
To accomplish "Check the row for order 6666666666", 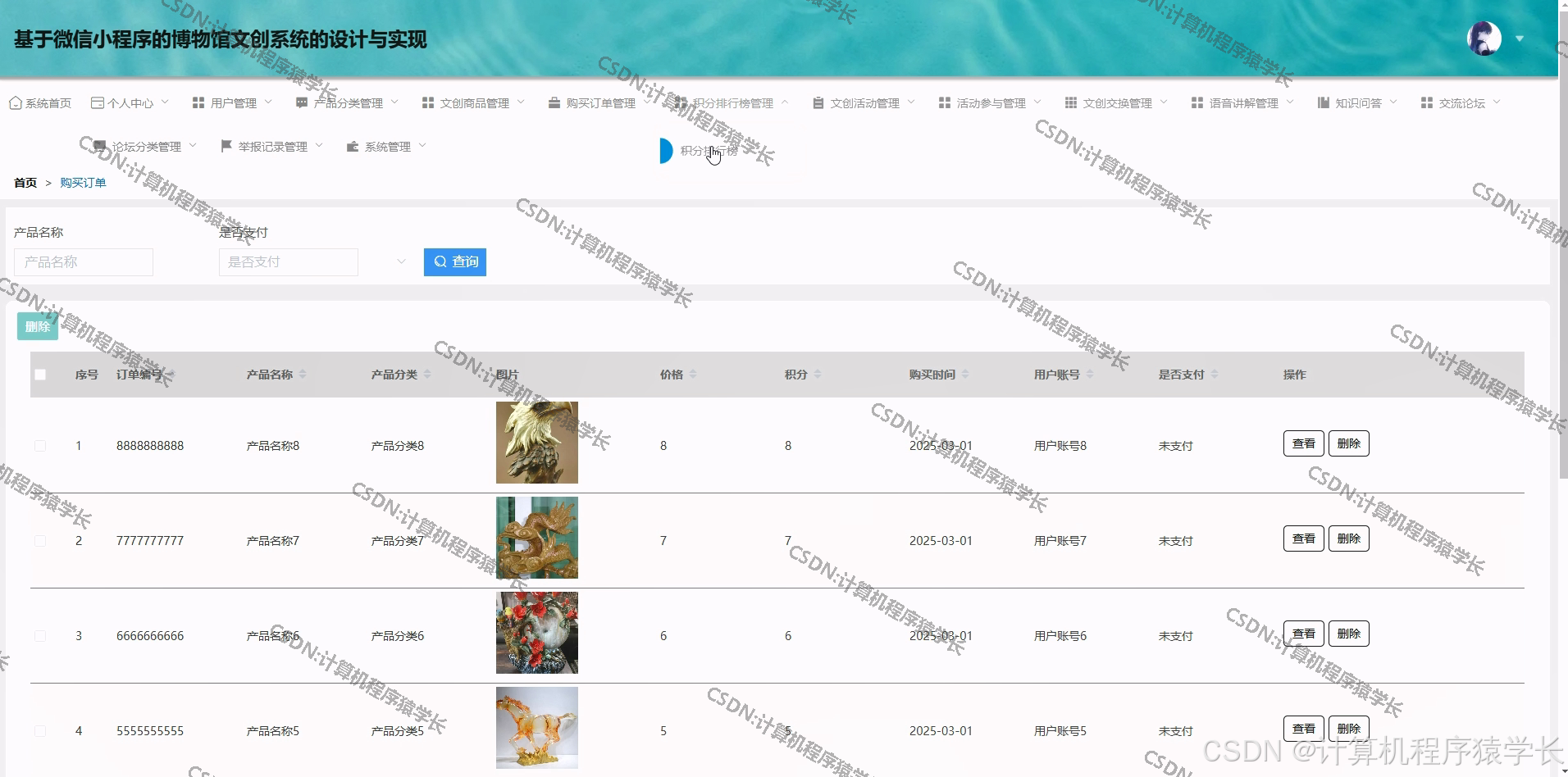I will [40, 636].
